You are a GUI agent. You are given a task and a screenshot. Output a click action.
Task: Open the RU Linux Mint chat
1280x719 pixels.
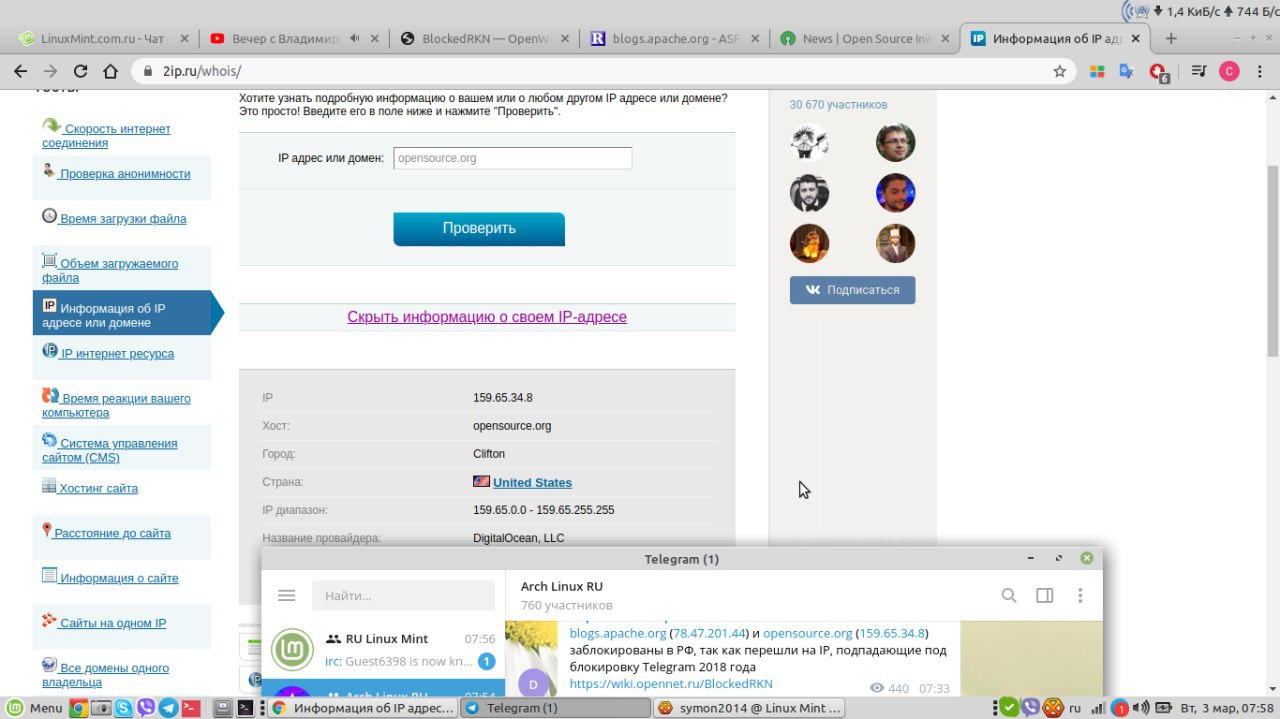pyautogui.click(x=383, y=650)
